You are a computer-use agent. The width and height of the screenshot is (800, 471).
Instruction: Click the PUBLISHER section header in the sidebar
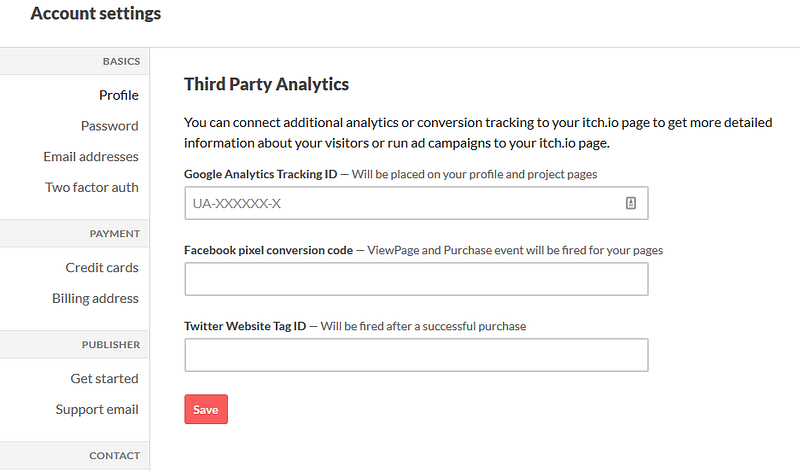[110, 345]
